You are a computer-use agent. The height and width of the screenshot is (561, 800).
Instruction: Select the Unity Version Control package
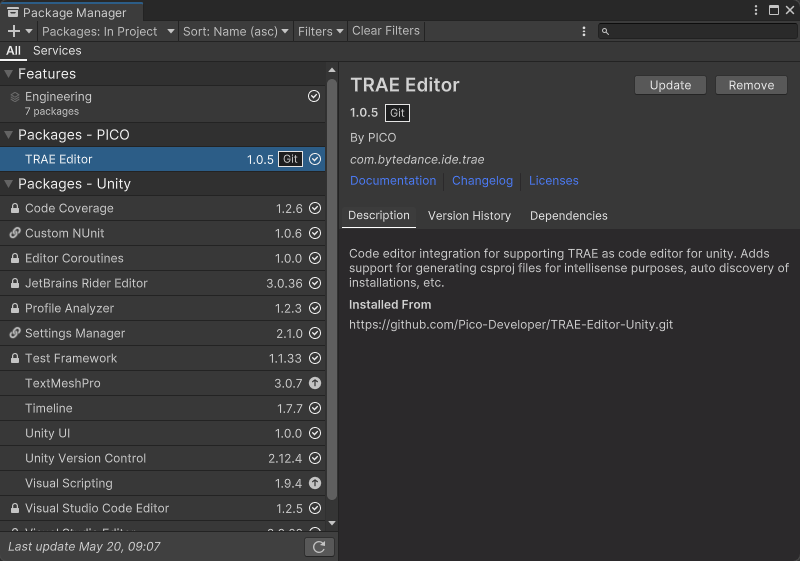pos(162,458)
